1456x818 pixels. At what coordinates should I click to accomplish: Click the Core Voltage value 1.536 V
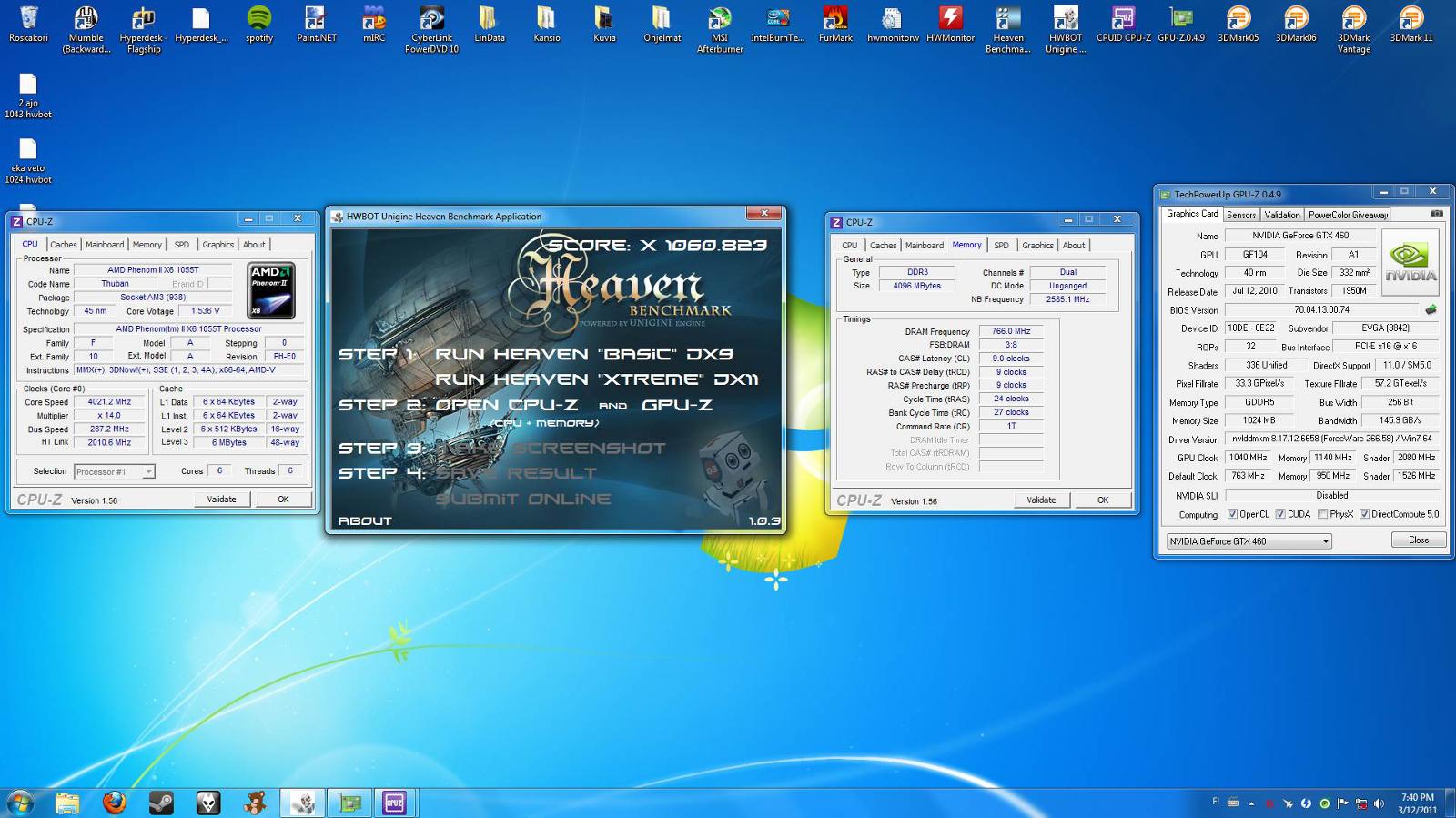pos(206,310)
